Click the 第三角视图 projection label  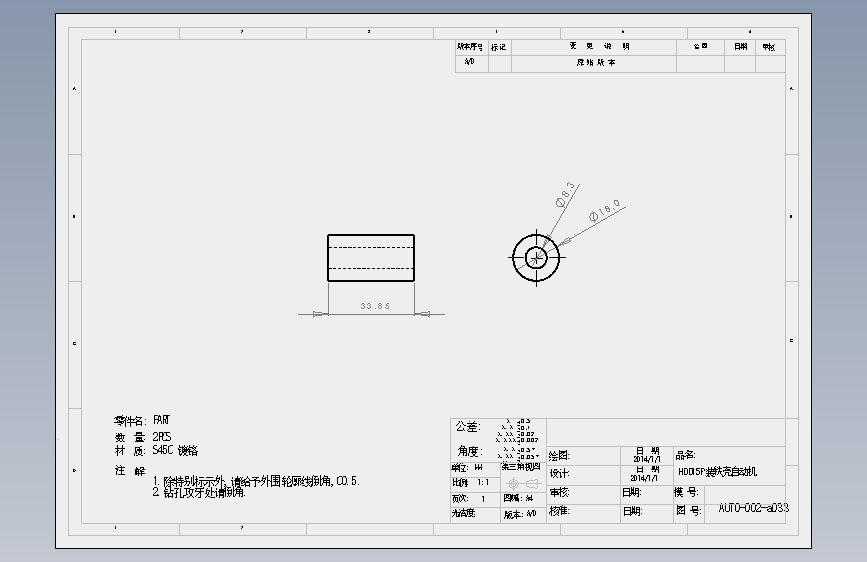pyautogui.click(x=521, y=466)
